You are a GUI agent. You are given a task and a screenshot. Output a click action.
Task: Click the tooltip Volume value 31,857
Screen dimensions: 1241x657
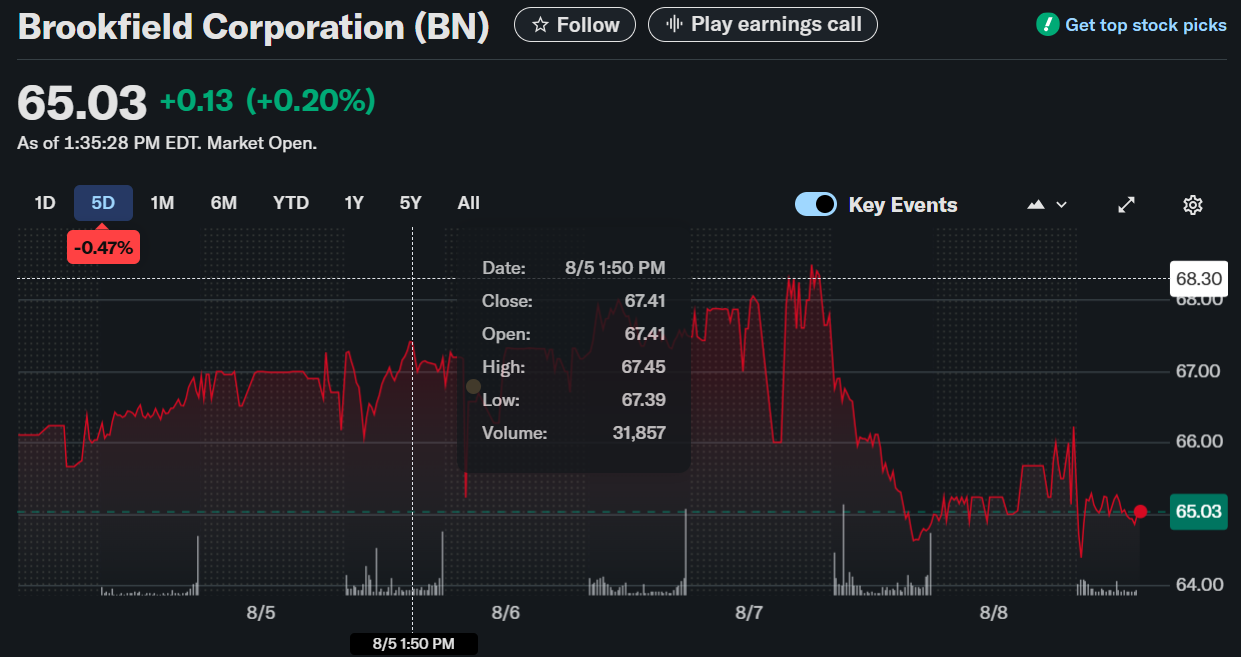(639, 433)
